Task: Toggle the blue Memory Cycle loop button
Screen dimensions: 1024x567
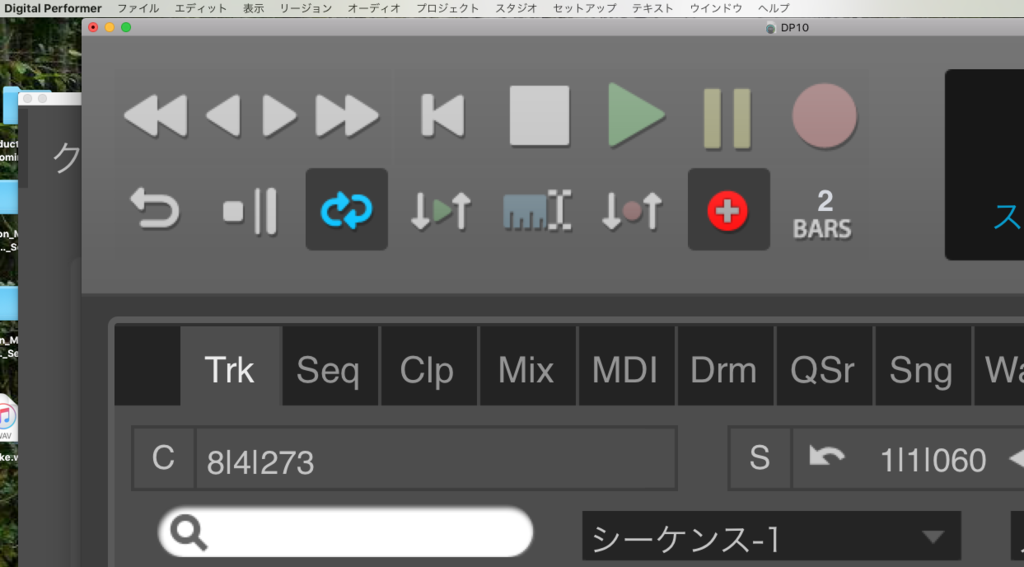Action: 347,209
